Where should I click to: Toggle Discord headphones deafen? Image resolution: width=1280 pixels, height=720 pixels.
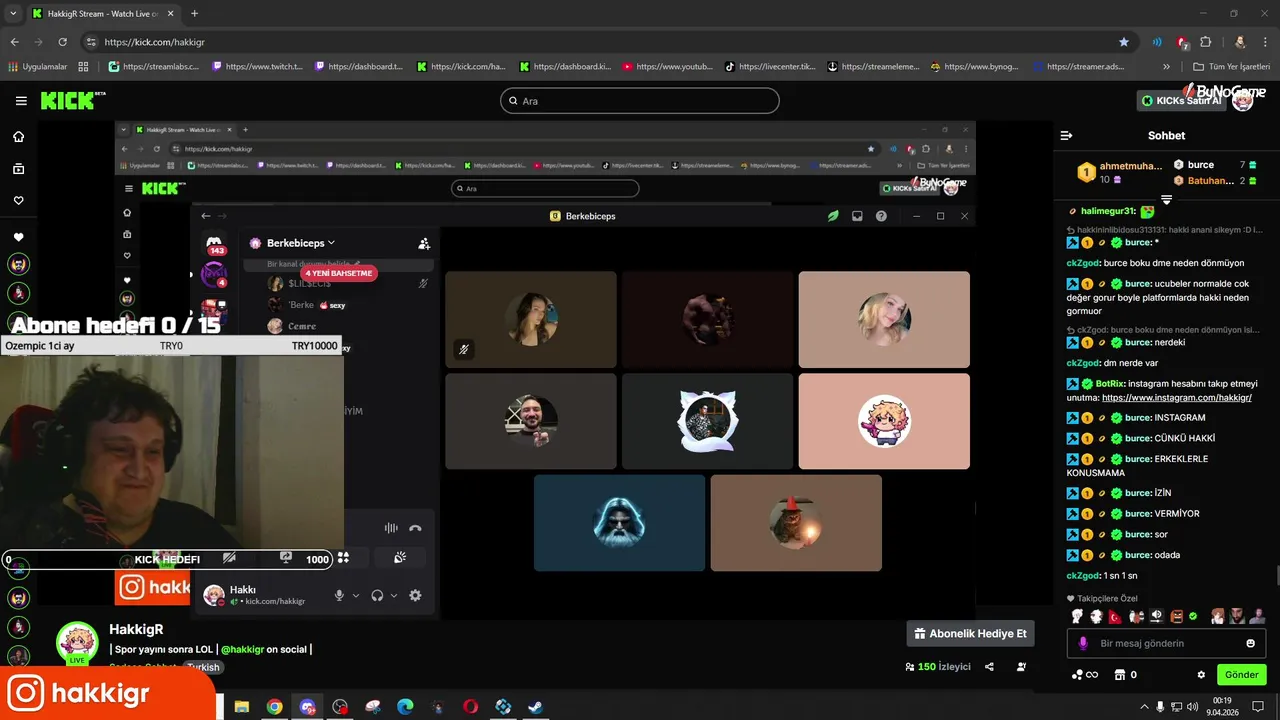click(x=377, y=595)
